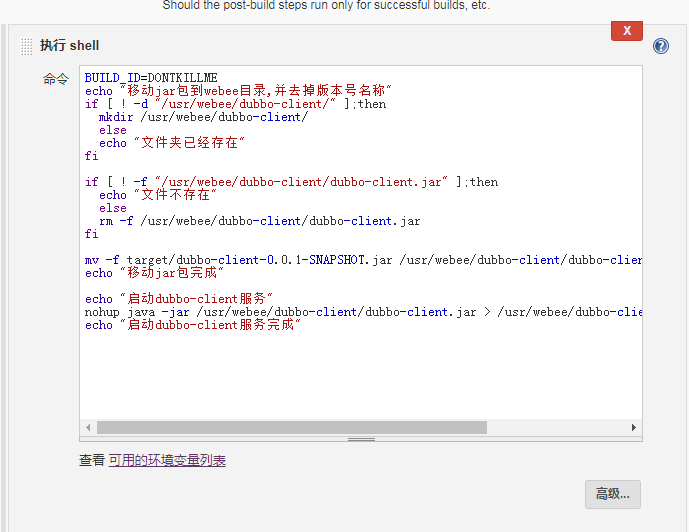This screenshot has width=689, height=532.
Task: Click the echo "文件夹已经存在" line
Action: click(x=172, y=143)
